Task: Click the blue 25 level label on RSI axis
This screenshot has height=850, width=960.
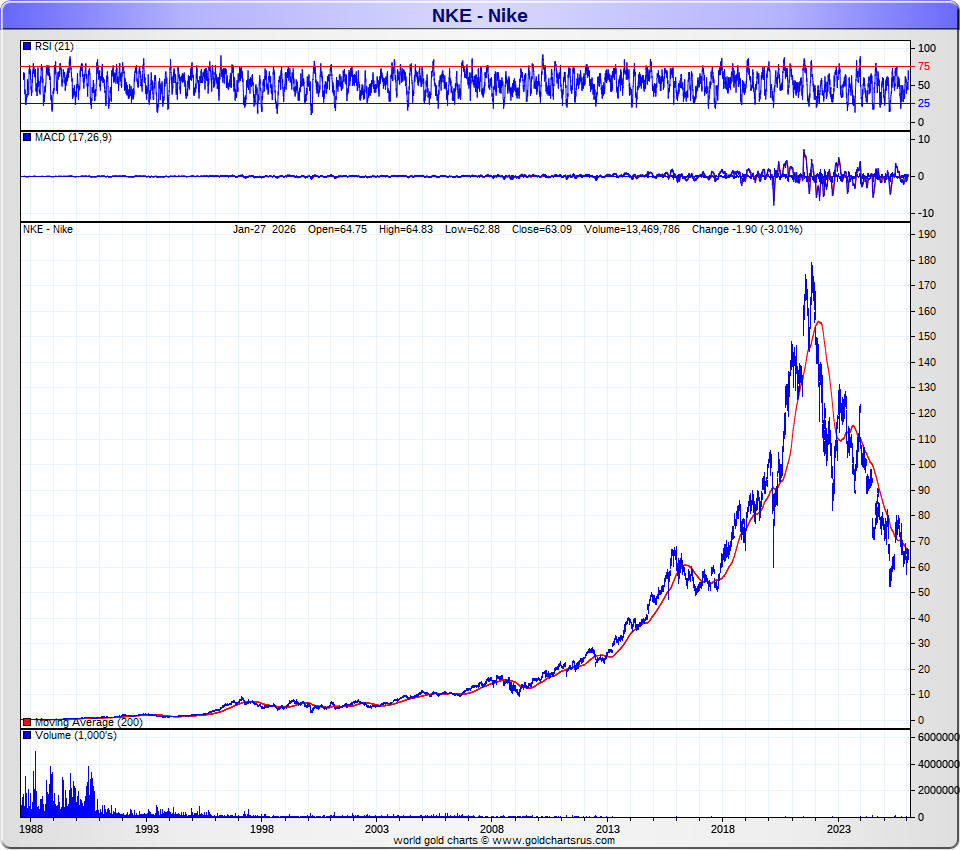Action: [925, 104]
